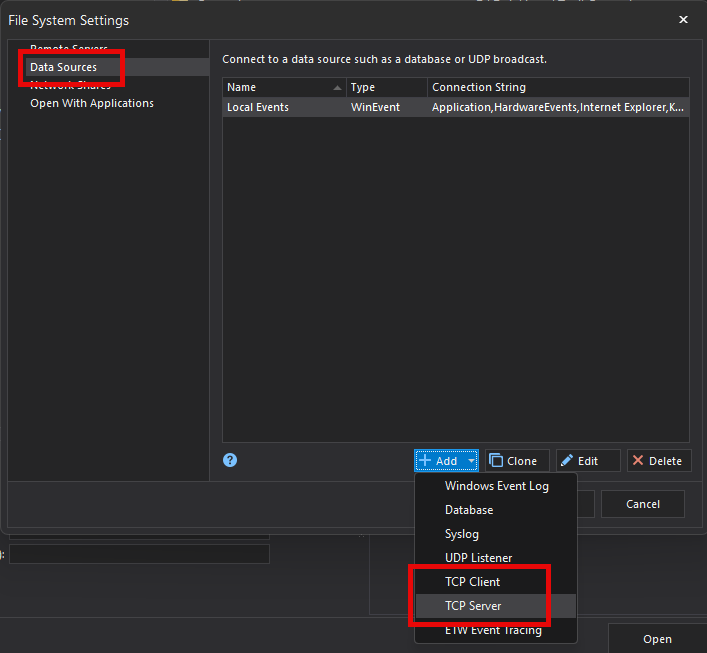Screen dimensions: 707x653
Task: Choose ETW Event Tracing from Add menu
Action: 496,630
